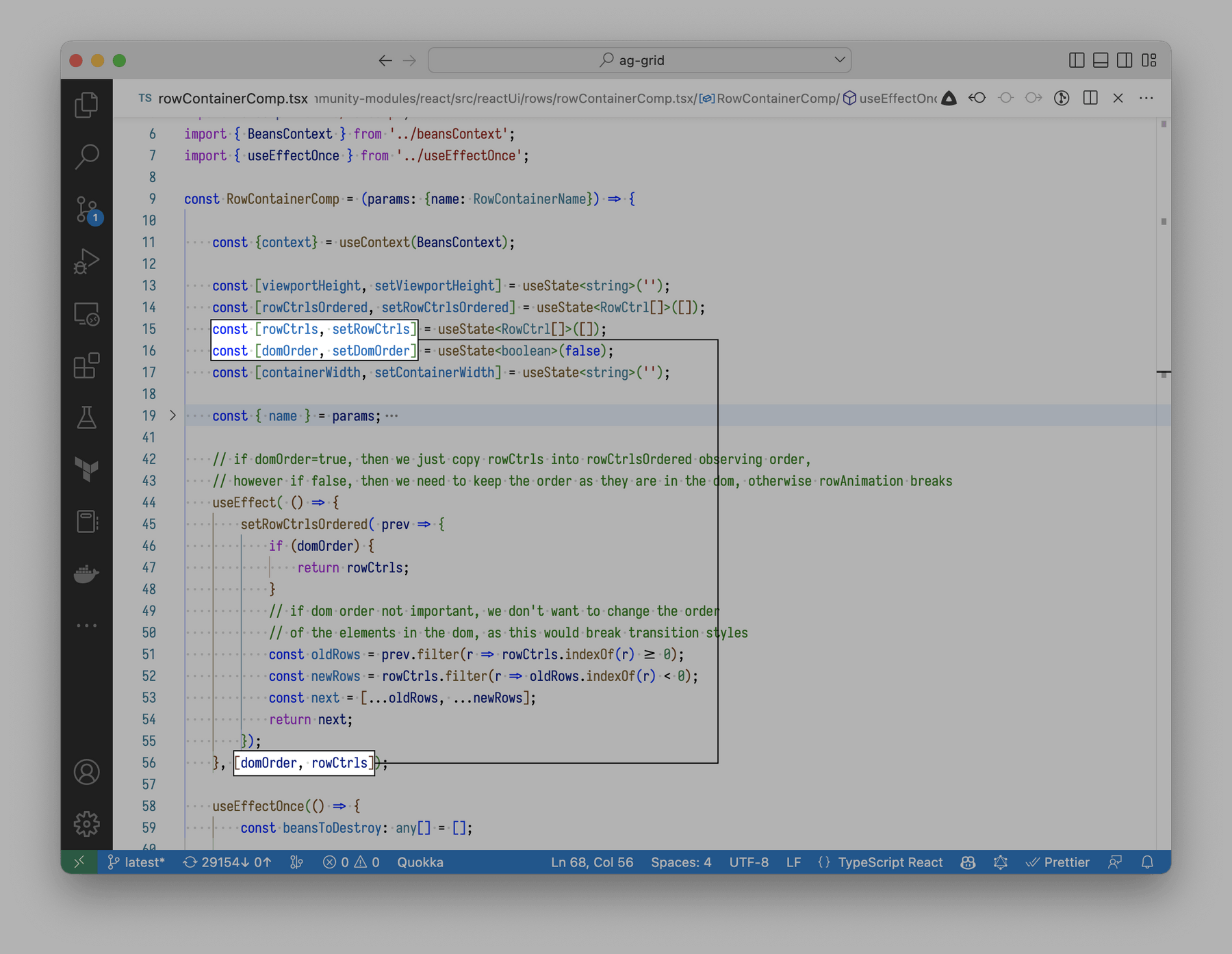Open the ag-grid search dropdown
This screenshot has height=954, width=1232.
pos(840,60)
